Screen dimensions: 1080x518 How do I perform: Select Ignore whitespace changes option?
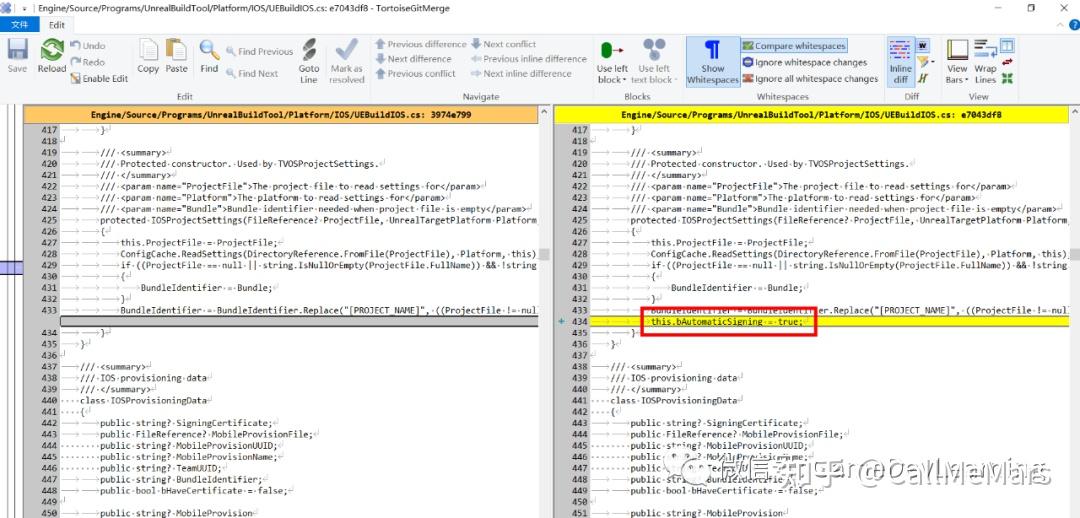tap(805, 62)
